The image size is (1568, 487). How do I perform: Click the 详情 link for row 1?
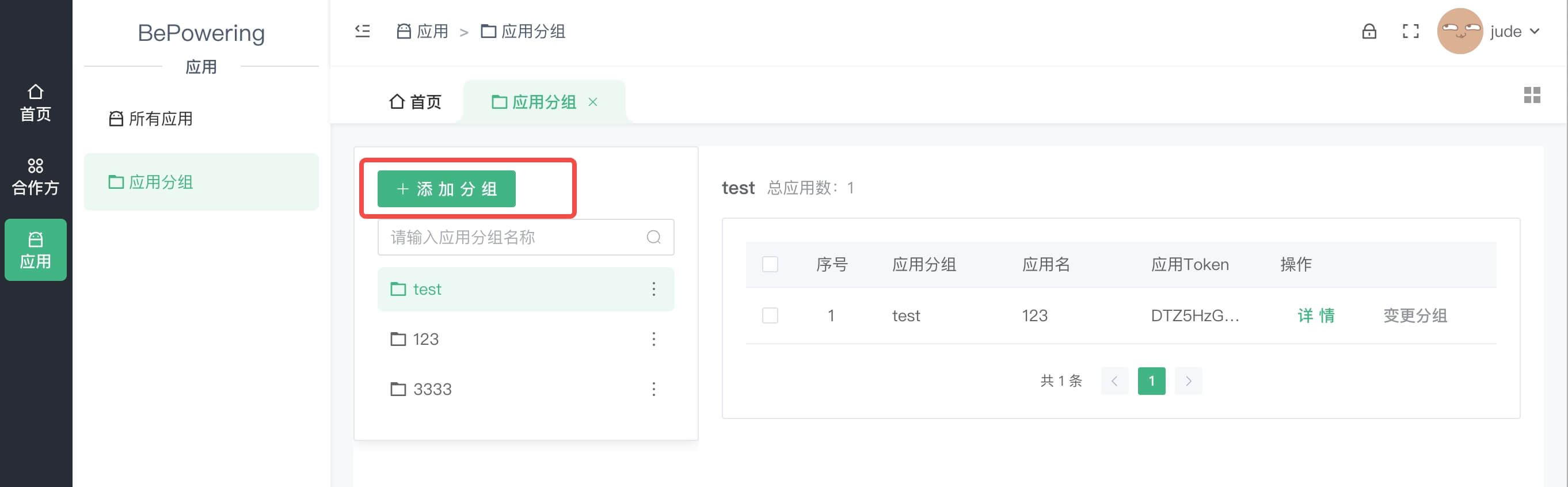[1315, 315]
